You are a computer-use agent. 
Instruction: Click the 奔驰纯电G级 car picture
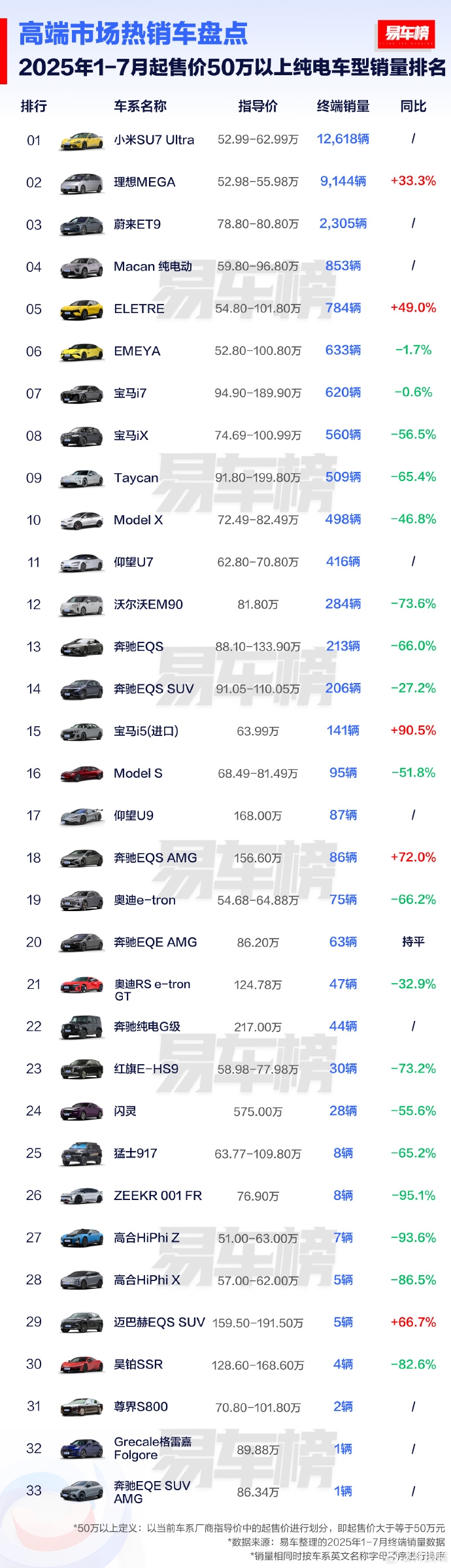coord(82,1027)
